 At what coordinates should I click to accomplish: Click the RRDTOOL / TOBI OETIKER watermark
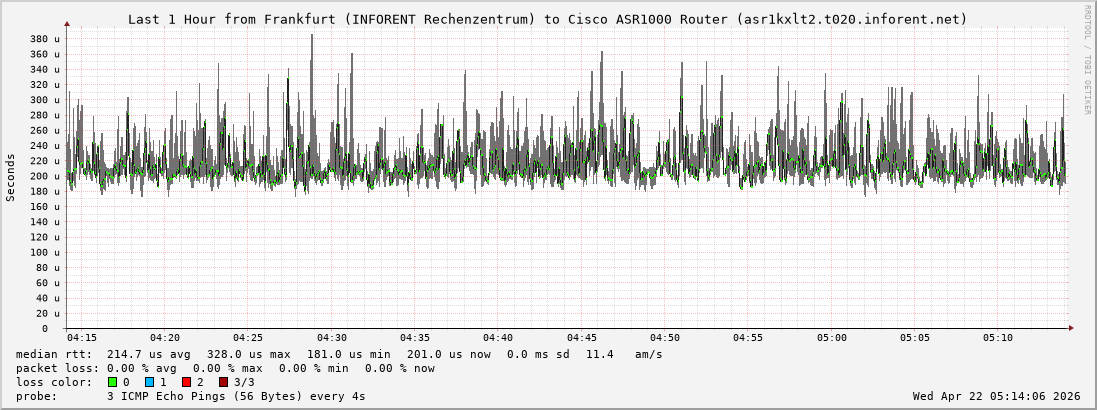1087,59
